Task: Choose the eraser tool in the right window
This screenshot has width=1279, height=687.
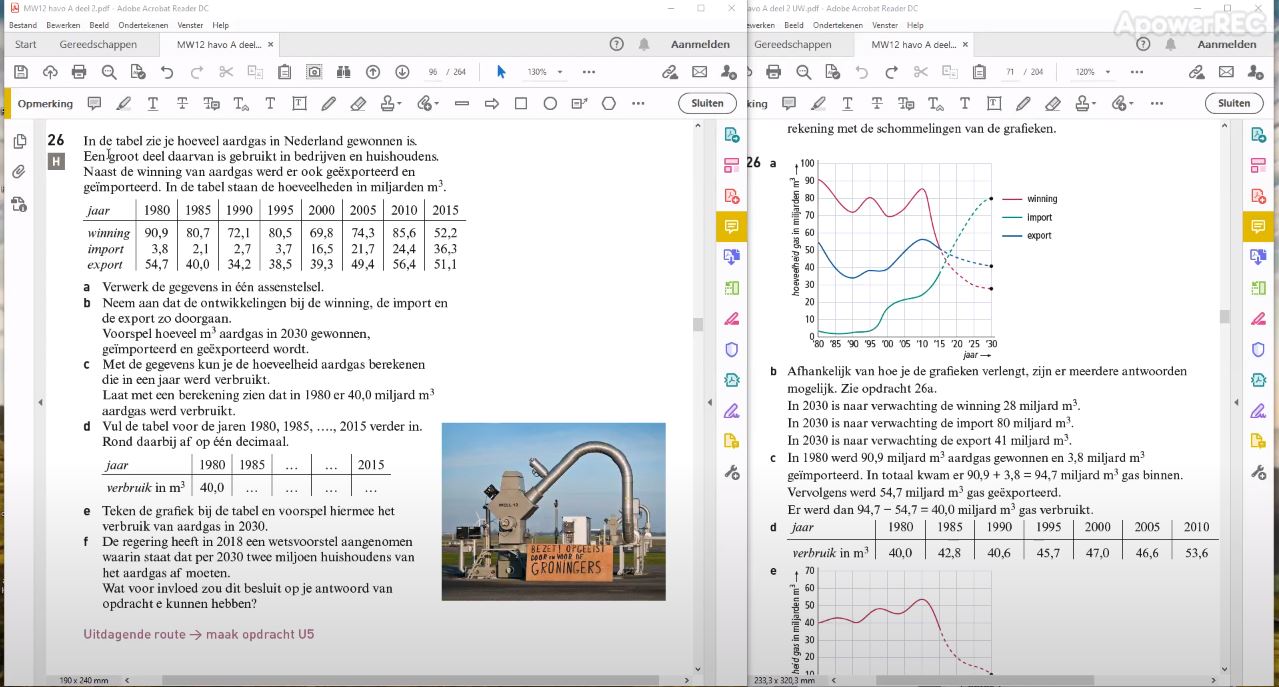Action: (x=1052, y=103)
